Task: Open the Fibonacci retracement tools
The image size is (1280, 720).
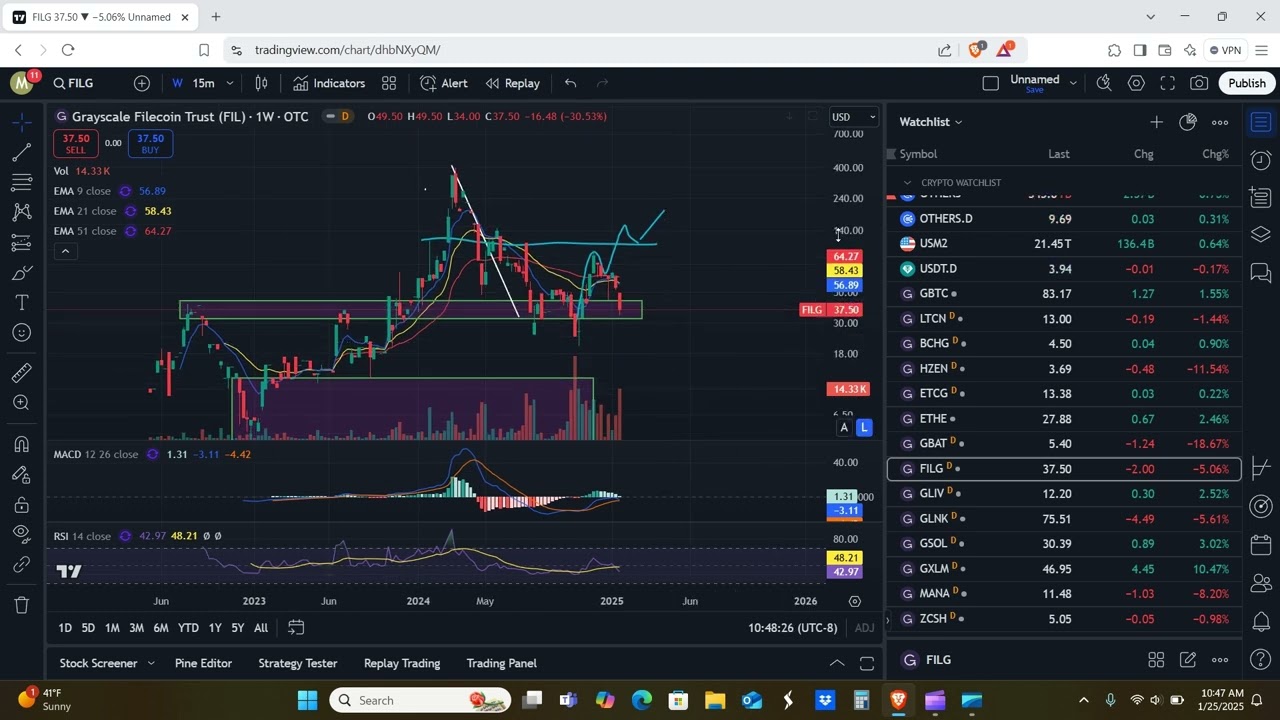Action: coord(21,182)
